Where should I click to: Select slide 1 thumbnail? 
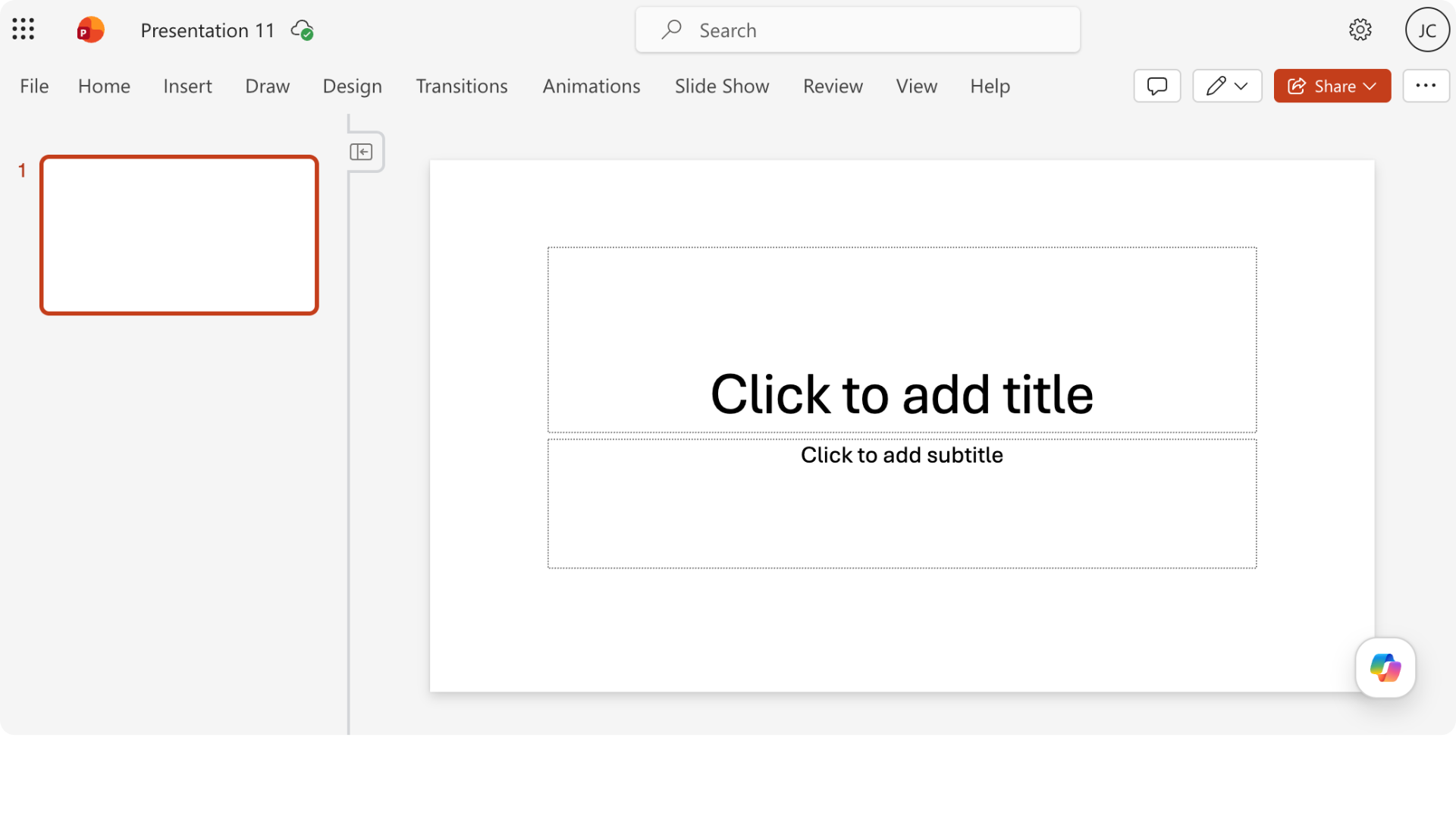[x=179, y=235]
